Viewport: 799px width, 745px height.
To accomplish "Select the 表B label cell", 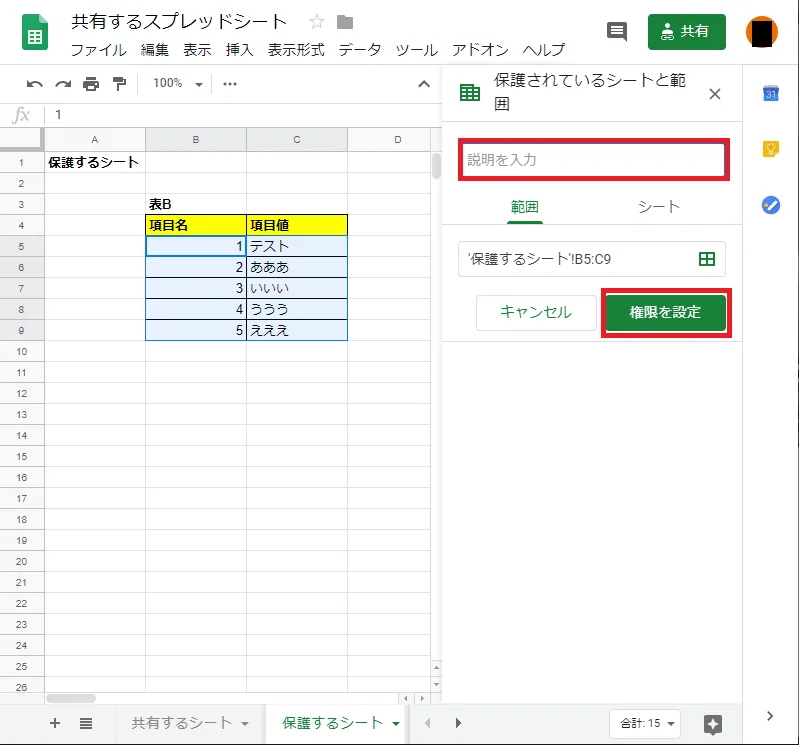I will [196, 204].
